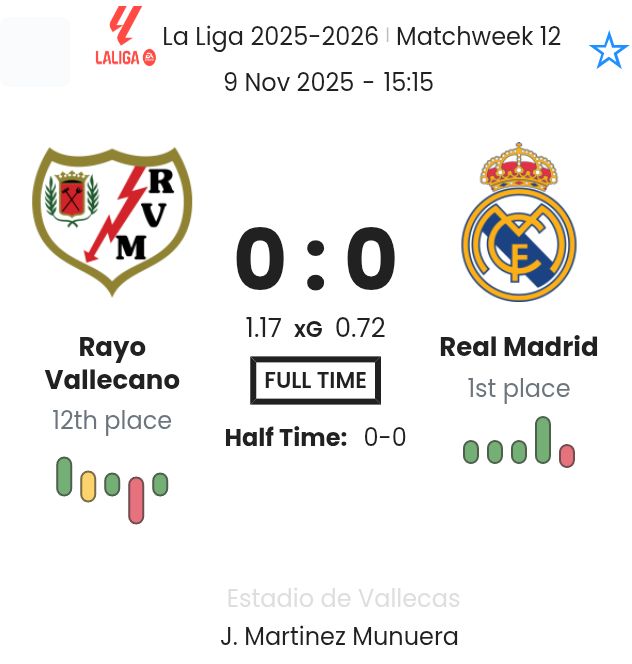The height and width of the screenshot is (664, 632).
Task: Select Rayo Vallecano's first green form bar
Action: click(64, 476)
